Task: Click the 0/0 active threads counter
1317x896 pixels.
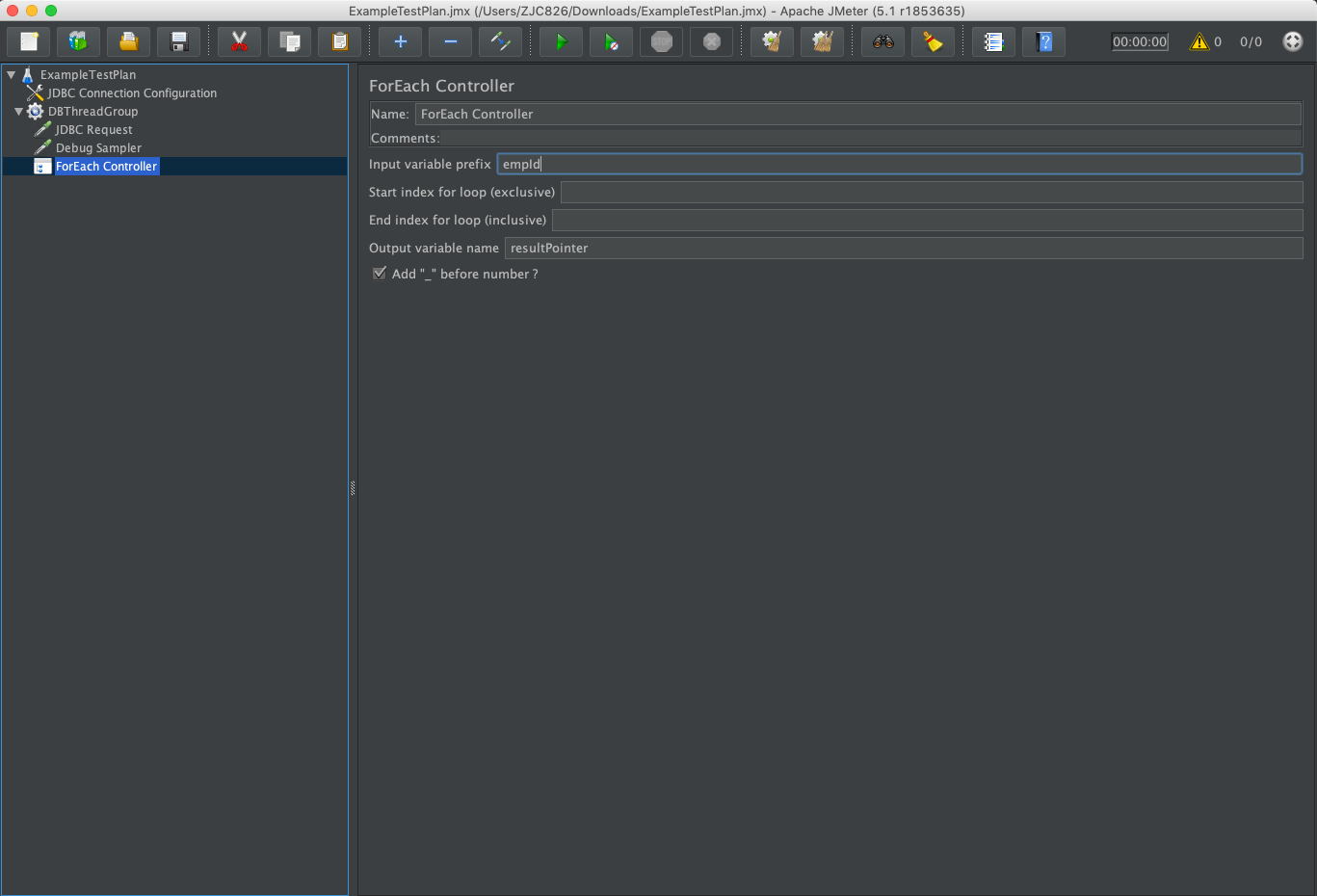Action: tap(1251, 41)
